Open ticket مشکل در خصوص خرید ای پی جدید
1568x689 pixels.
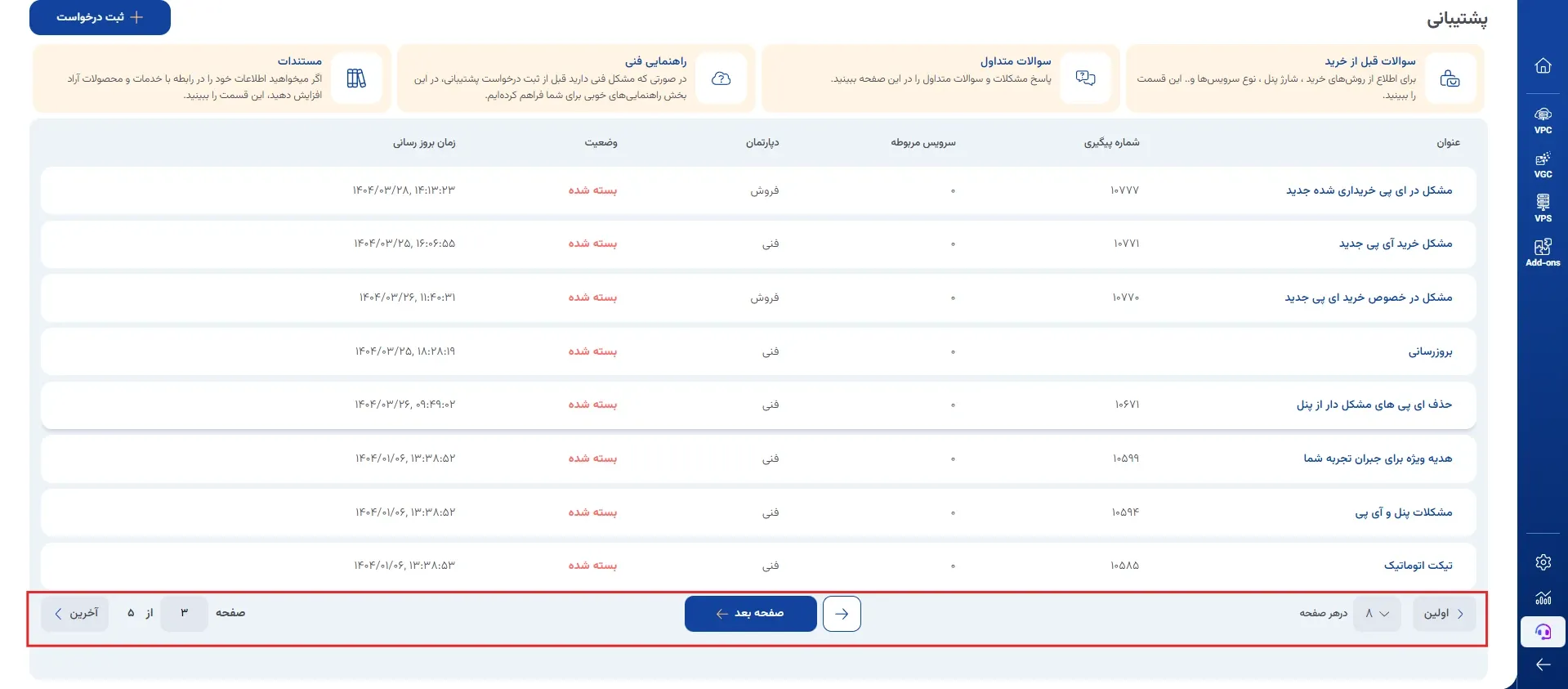point(1369,298)
